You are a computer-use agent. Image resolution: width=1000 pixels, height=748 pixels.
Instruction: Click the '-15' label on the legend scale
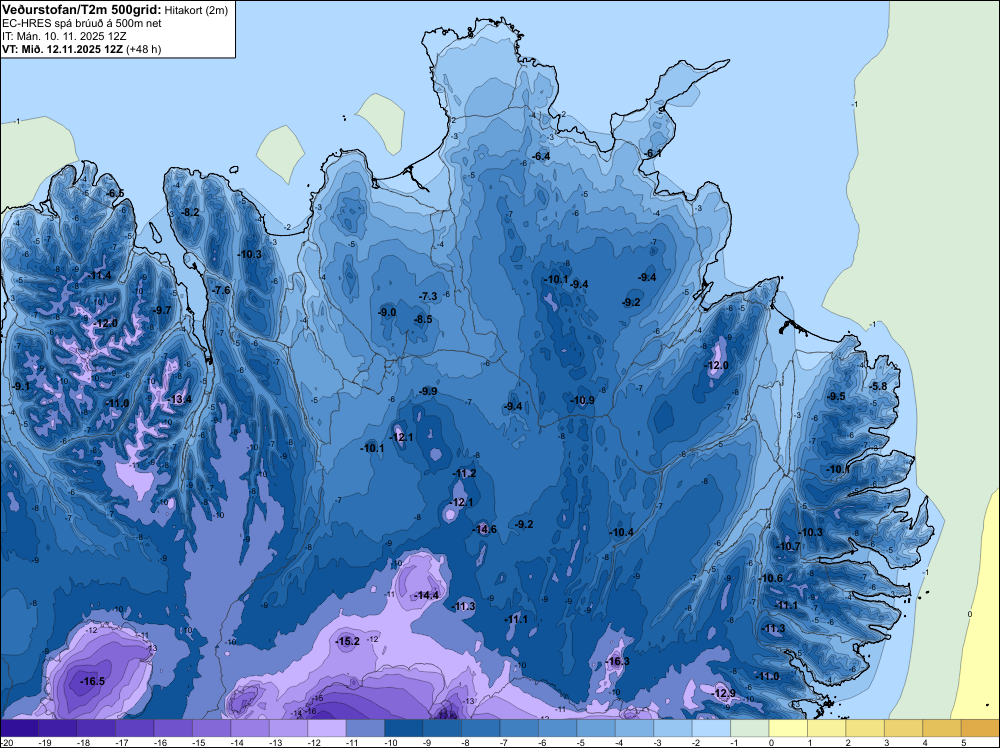[x=198, y=742]
